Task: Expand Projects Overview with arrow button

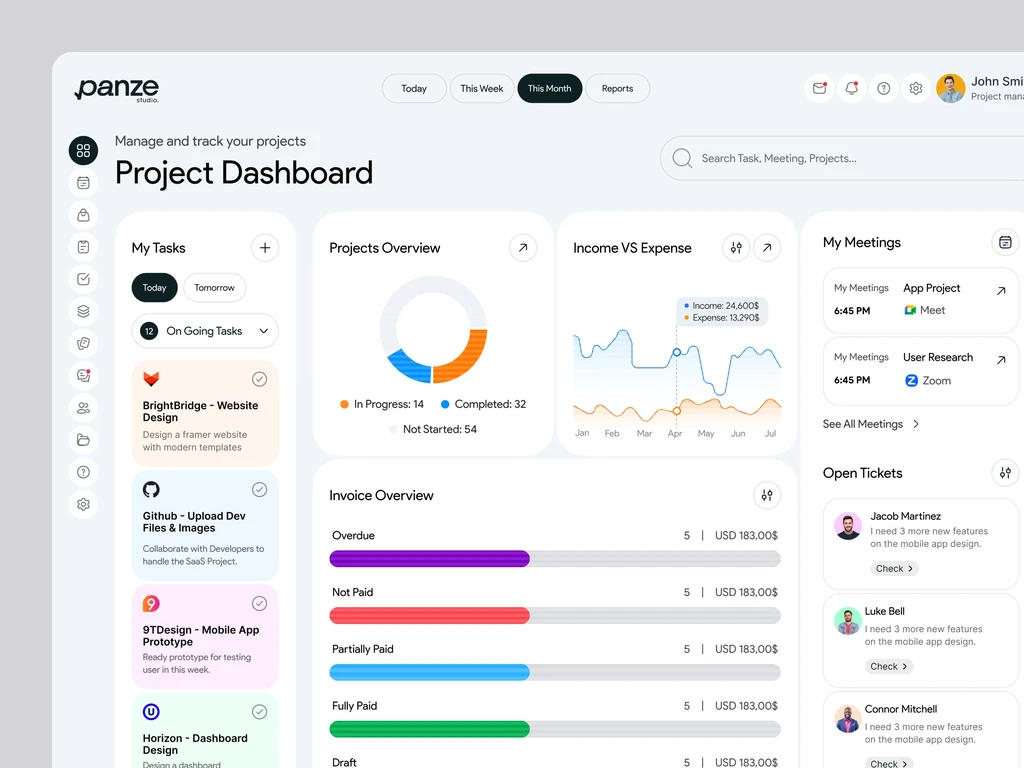Action: pos(523,248)
